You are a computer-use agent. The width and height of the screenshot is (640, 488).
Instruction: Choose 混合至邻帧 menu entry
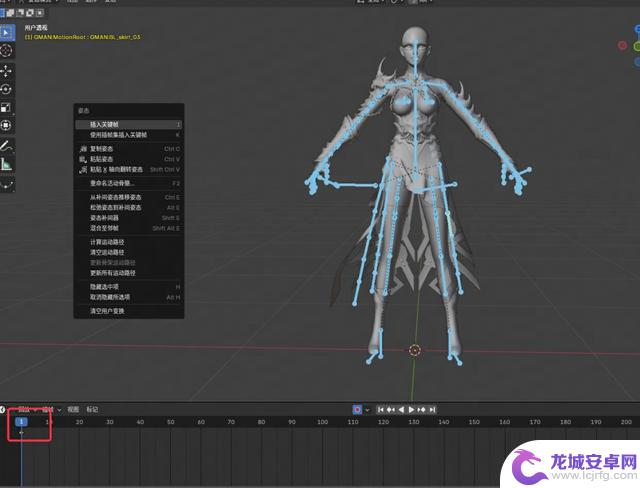(129, 228)
